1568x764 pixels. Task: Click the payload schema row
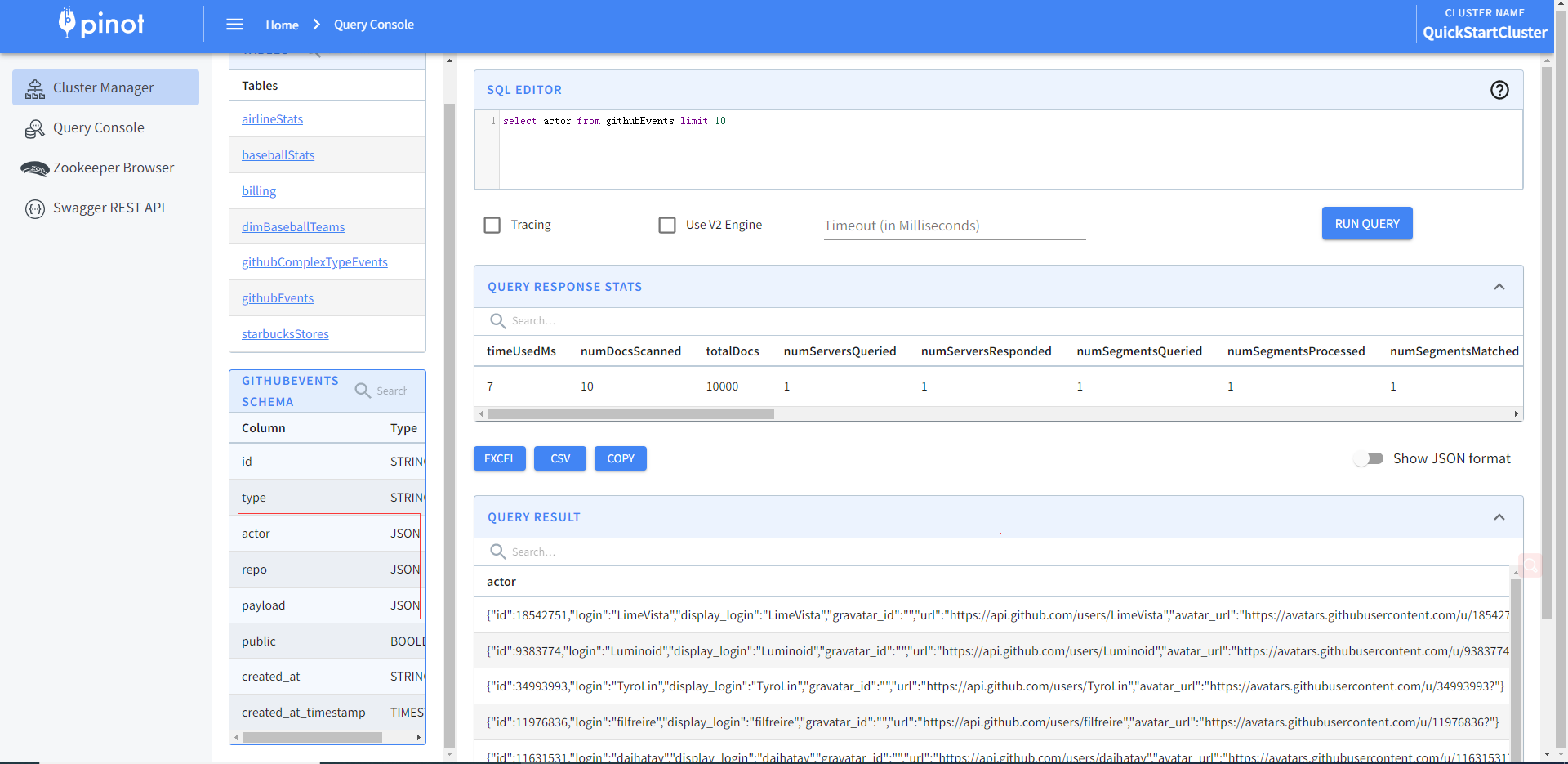[x=328, y=605]
